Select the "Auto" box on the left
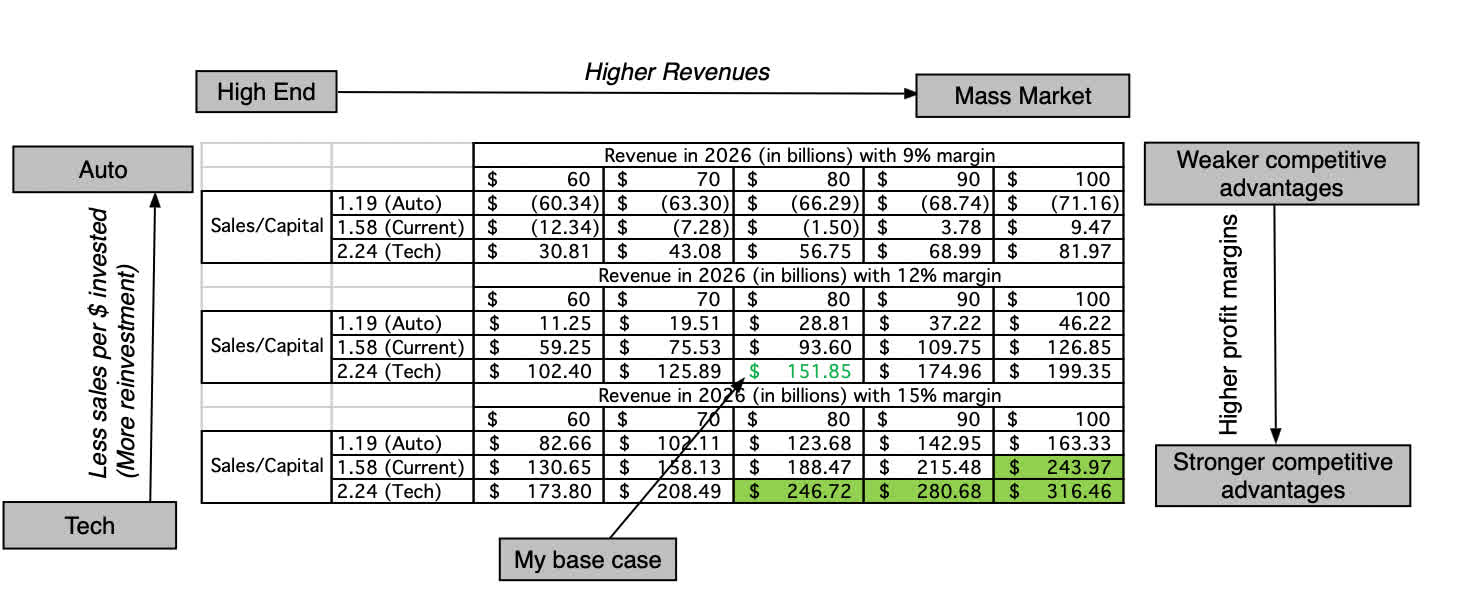The height and width of the screenshot is (596, 1468). click(x=101, y=168)
